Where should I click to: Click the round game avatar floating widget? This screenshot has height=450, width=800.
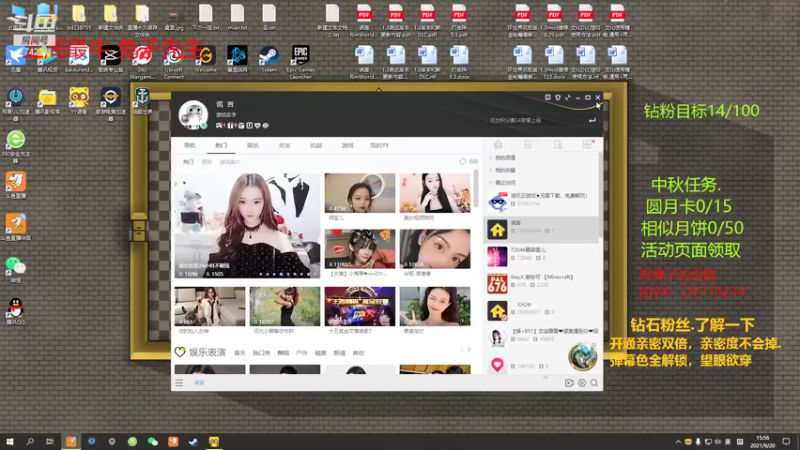582,356
